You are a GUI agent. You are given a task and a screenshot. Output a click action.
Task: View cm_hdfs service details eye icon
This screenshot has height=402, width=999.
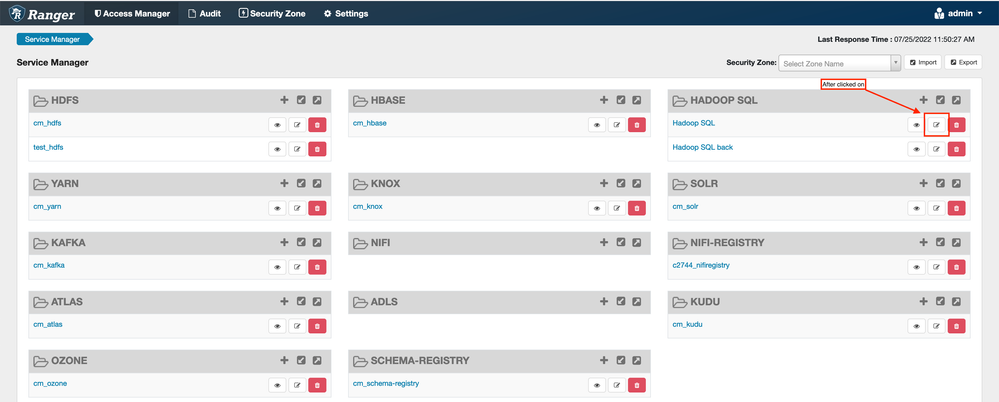coord(277,126)
